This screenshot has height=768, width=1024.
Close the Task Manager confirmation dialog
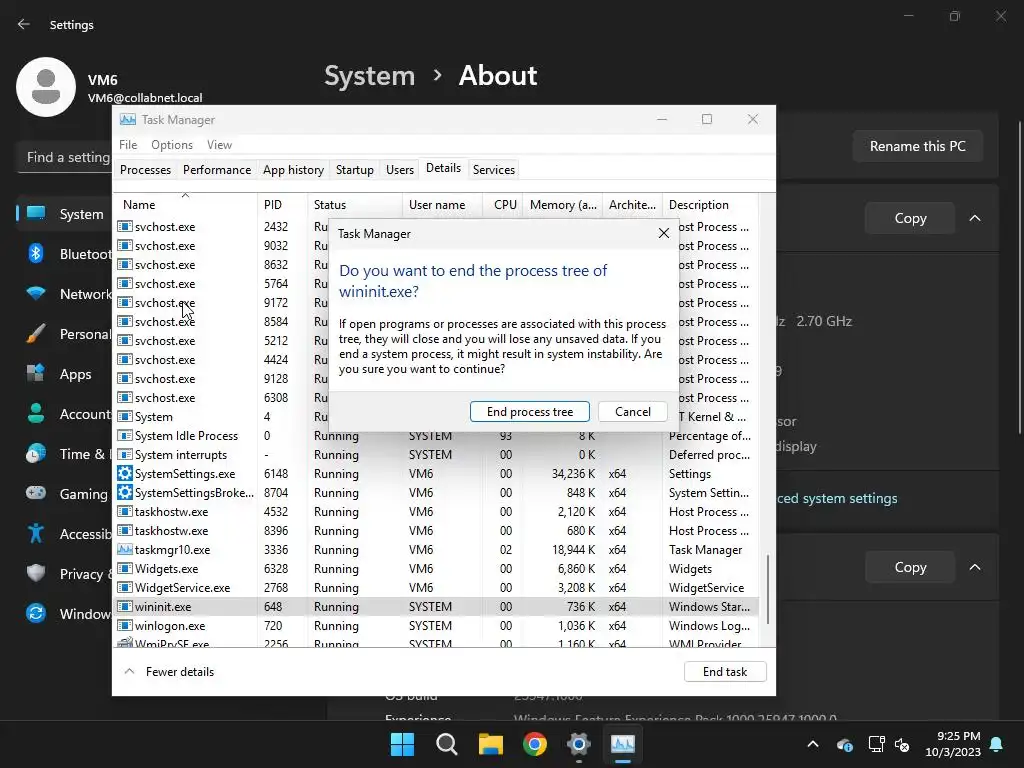(x=664, y=233)
